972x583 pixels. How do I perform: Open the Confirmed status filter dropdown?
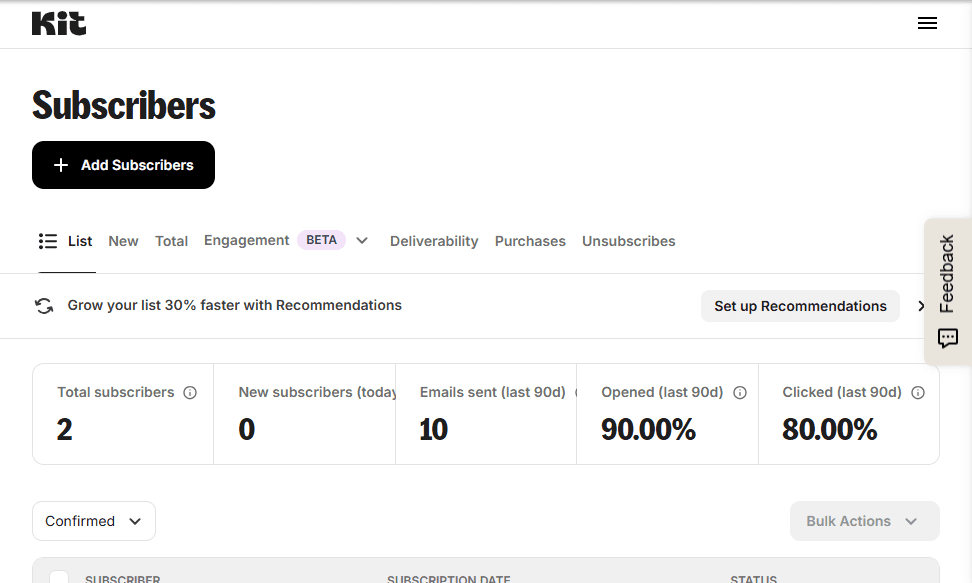coord(94,521)
